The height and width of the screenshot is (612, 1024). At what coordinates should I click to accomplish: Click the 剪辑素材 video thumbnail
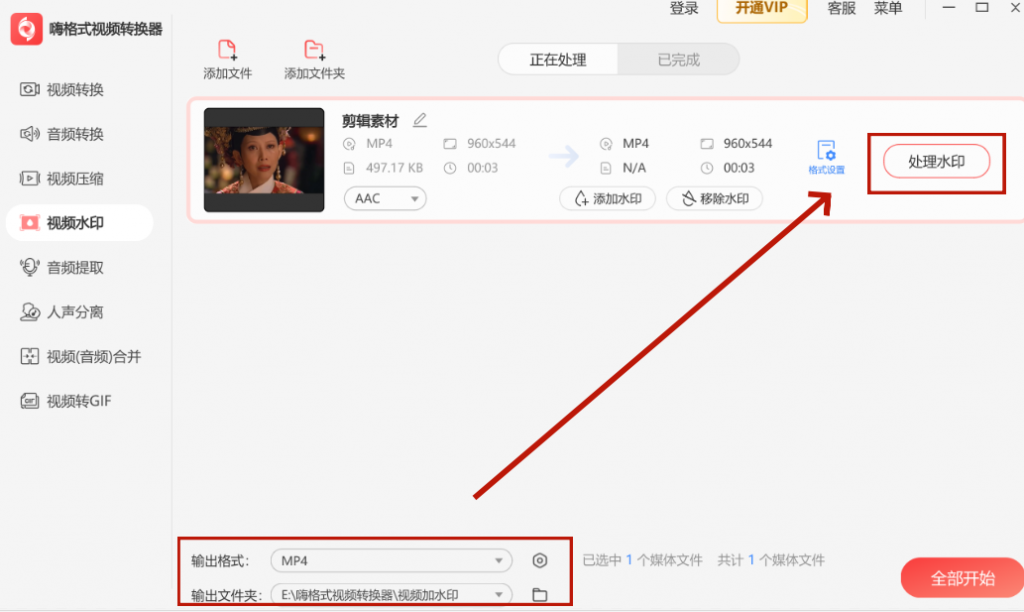click(264, 160)
